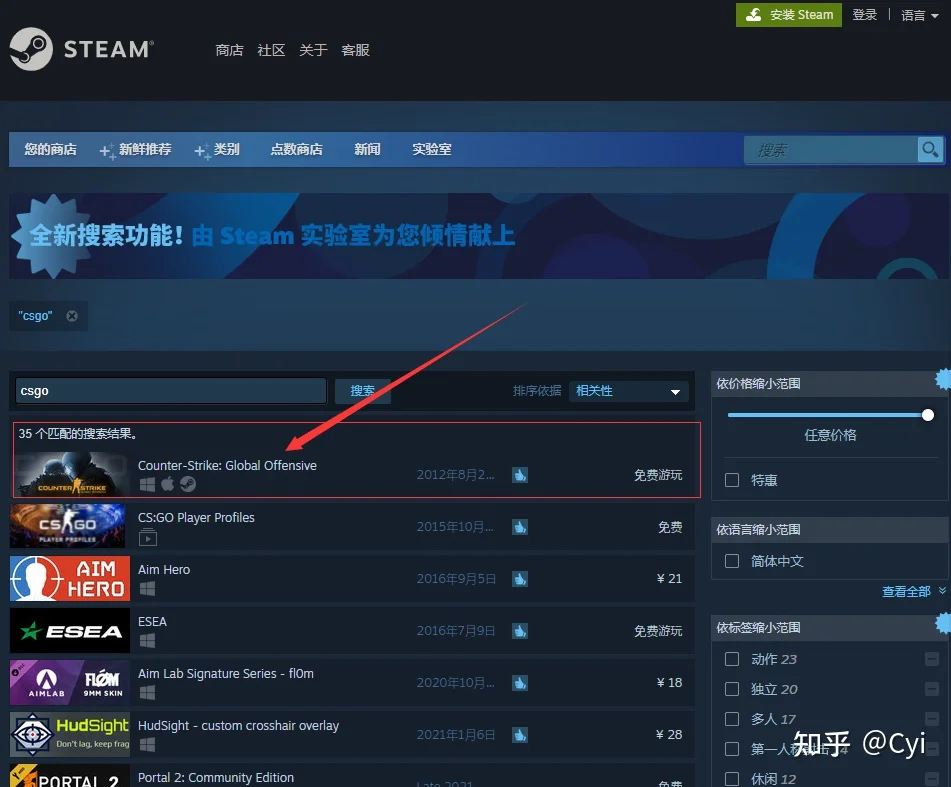Screen dimensions: 951x787
Task: Open the Aim Lab thumbnail
Action: pyautogui.click(x=70, y=683)
